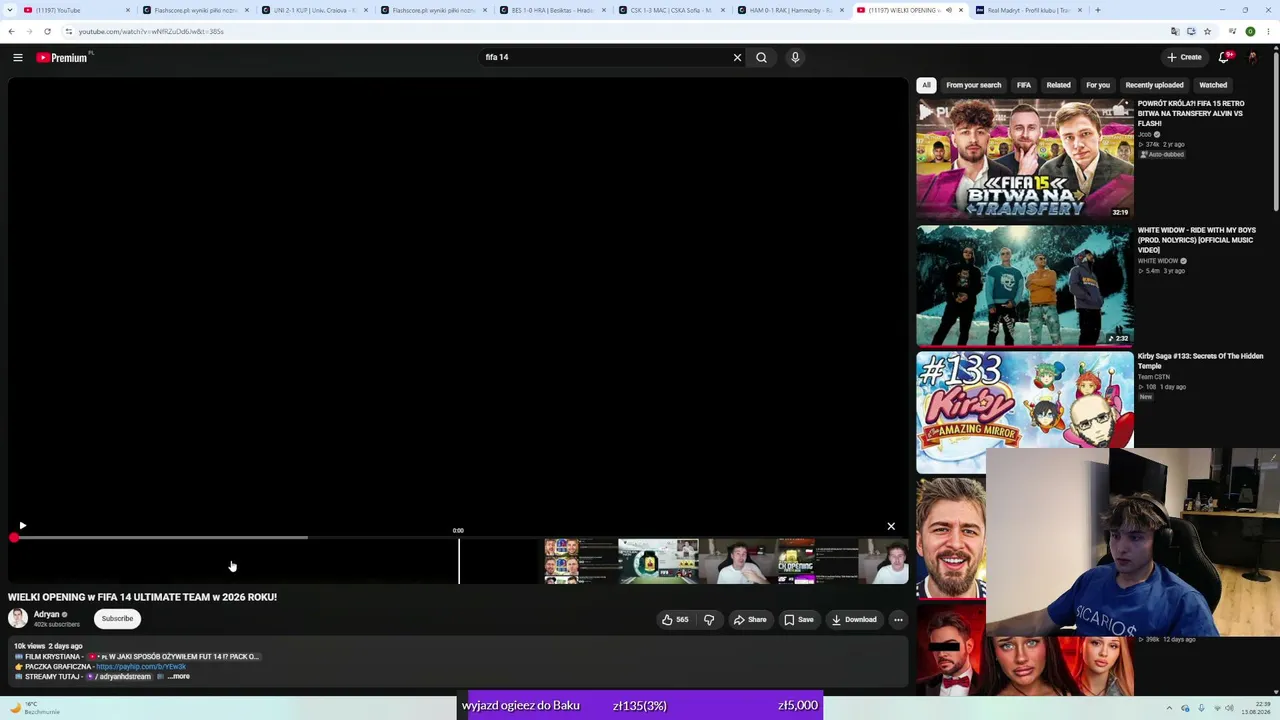Screen dimensions: 1280x720
Task: Open the account avatar menu
Action: click(x=1252, y=57)
